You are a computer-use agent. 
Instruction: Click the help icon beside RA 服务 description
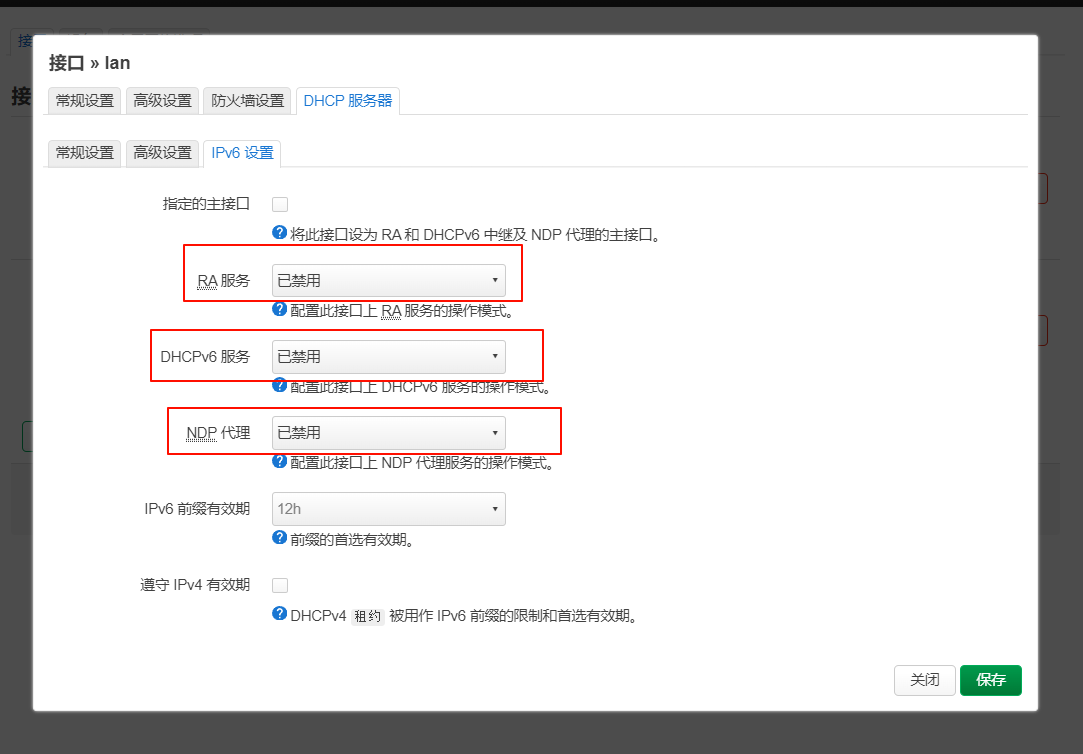(x=278, y=309)
